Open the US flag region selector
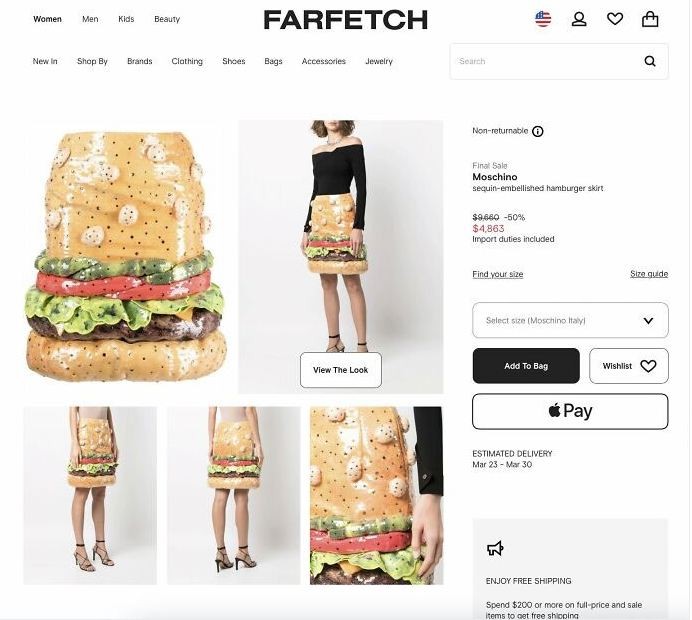Viewport: 692px width, 620px height. point(543,19)
